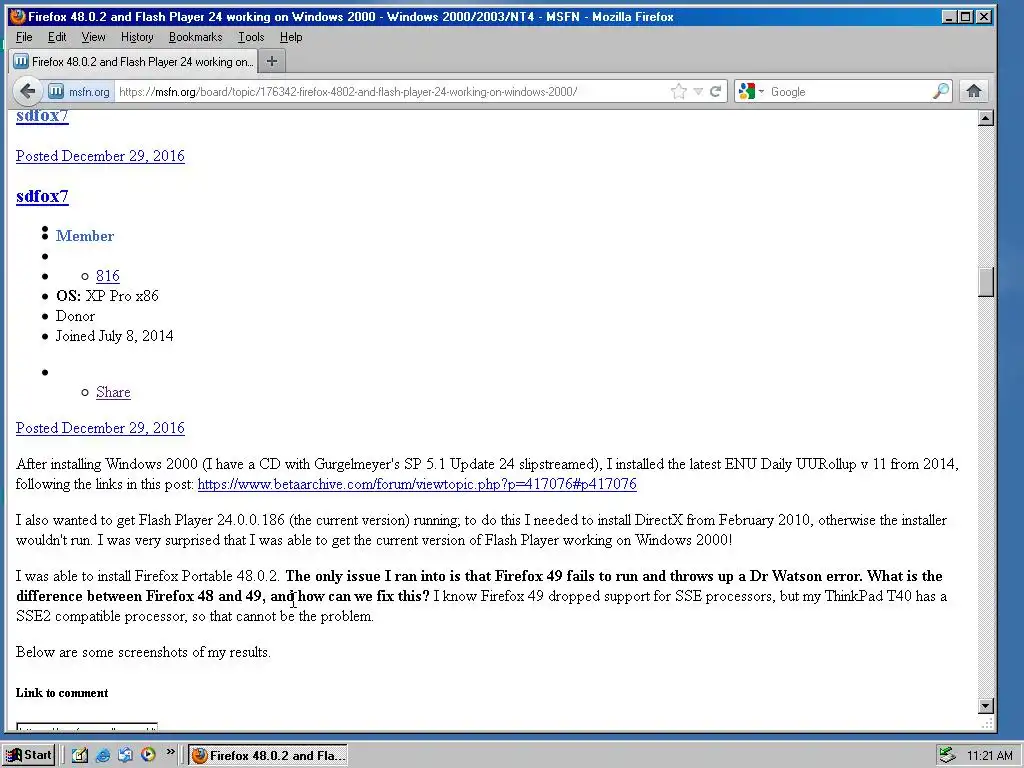Click the lower Posted December 29, 2016 link
The width and height of the screenshot is (1024, 768).
click(x=100, y=428)
